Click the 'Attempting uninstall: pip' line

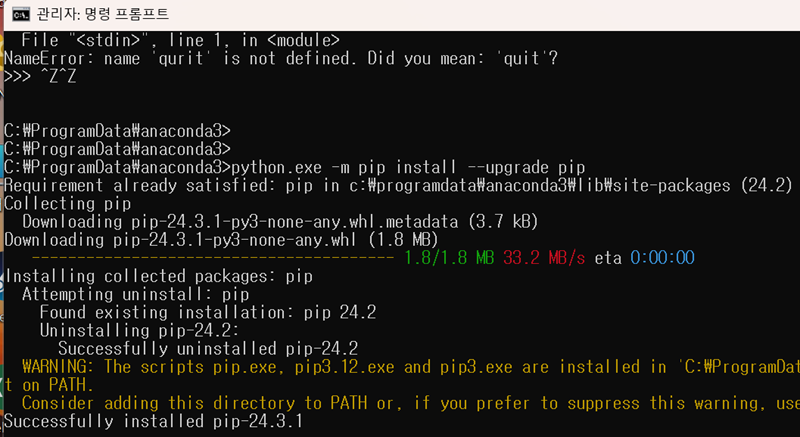[x=135, y=294]
